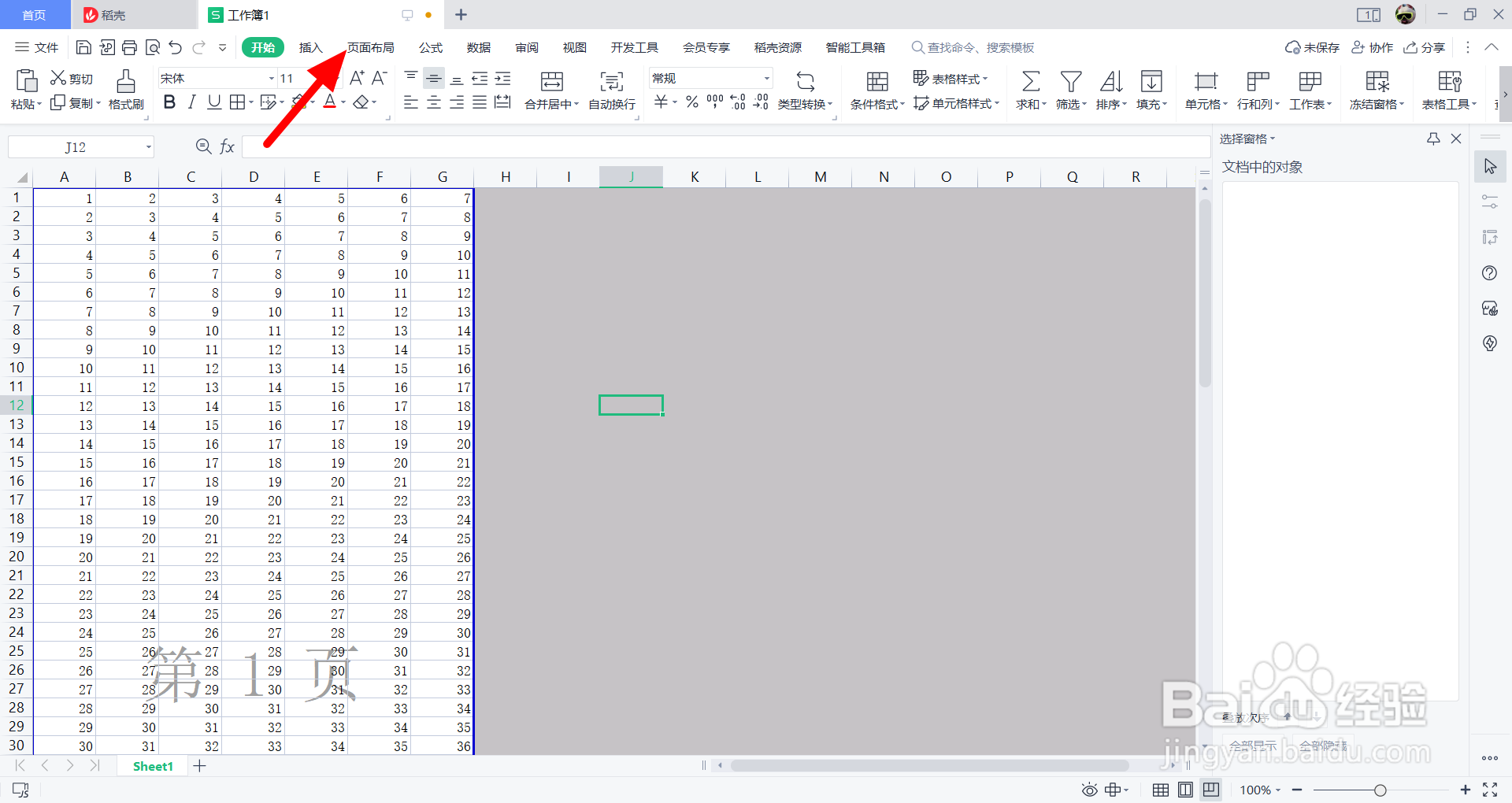Click the Filter (筛选) funnel icon
1512x803 pixels.
(1071, 81)
